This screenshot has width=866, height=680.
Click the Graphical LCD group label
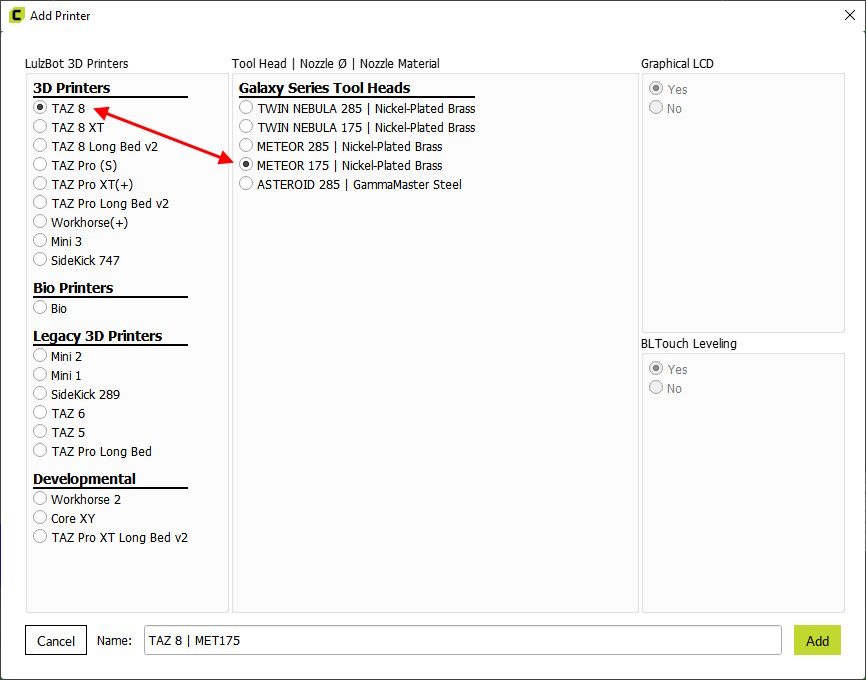coord(677,64)
